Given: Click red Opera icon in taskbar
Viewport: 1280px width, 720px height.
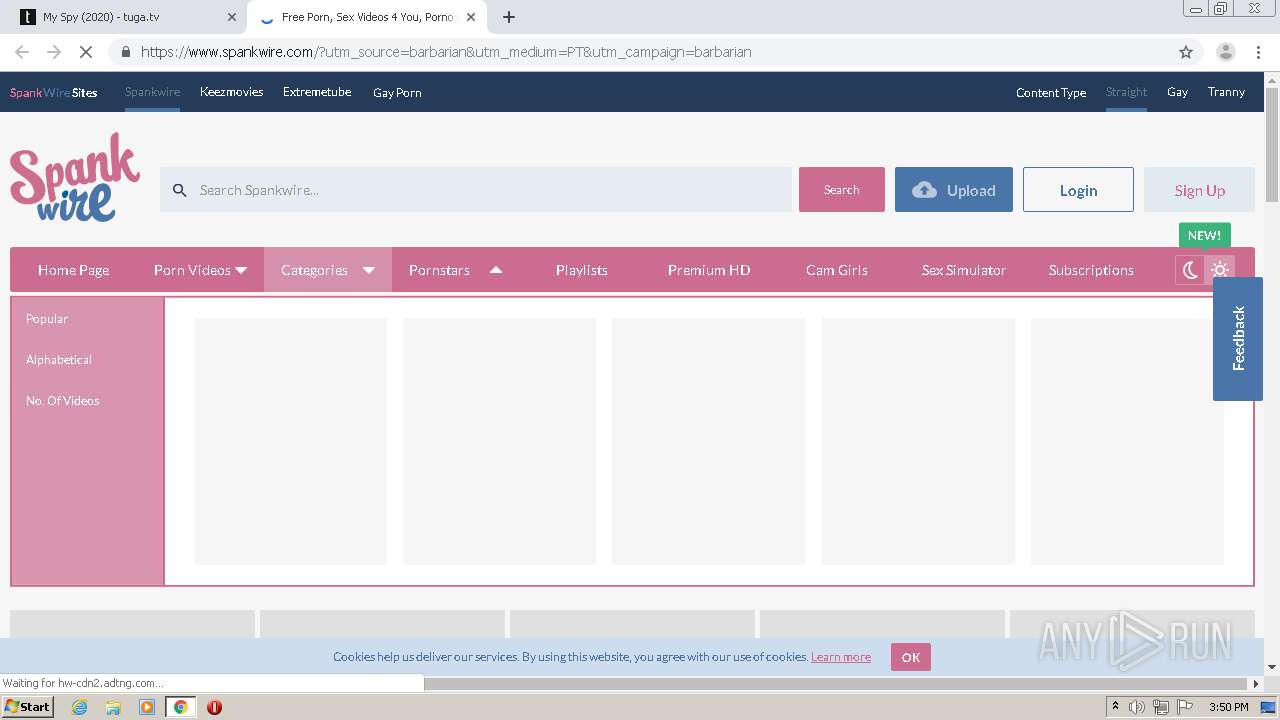Looking at the screenshot, I should [214, 707].
